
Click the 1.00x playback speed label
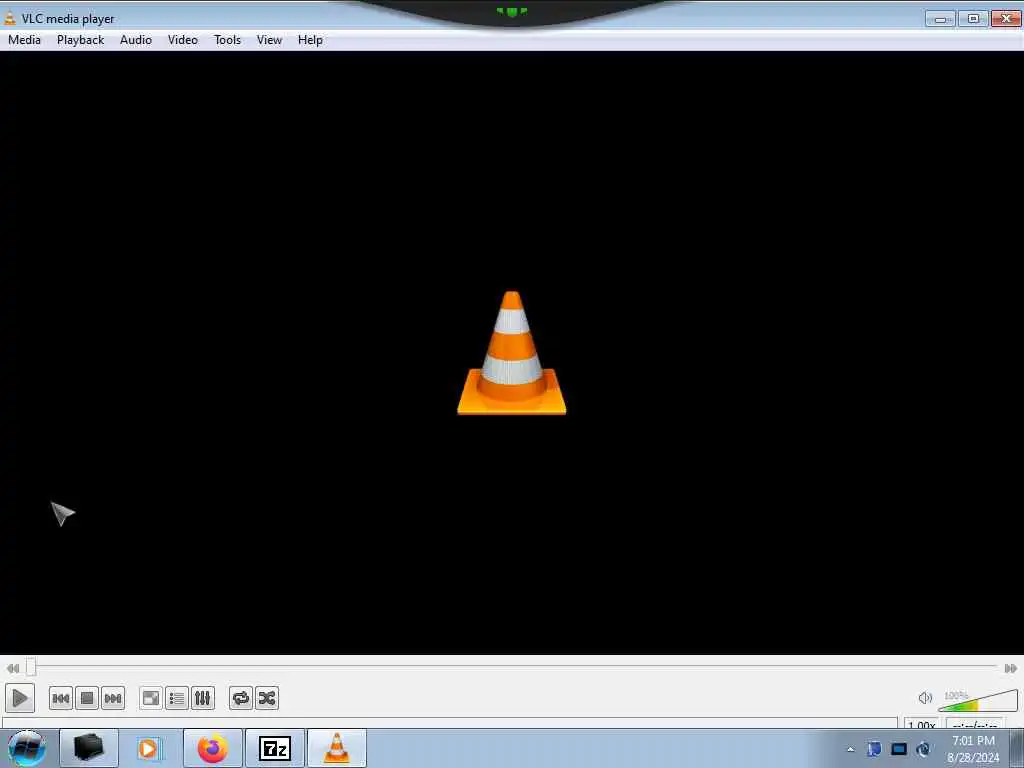point(921,724)
